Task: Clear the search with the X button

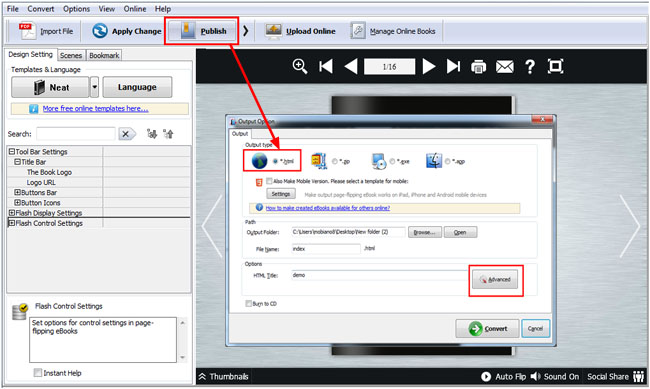Action: 126,134
